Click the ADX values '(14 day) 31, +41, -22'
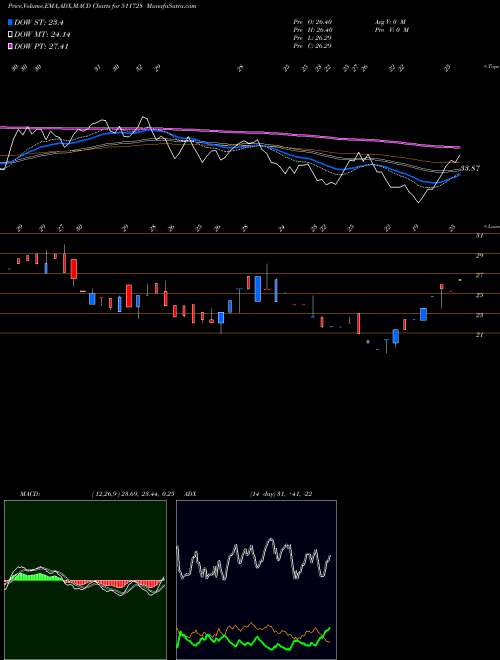Image resolution: width=500 pixels, height=660 pixels. [281, 494]
